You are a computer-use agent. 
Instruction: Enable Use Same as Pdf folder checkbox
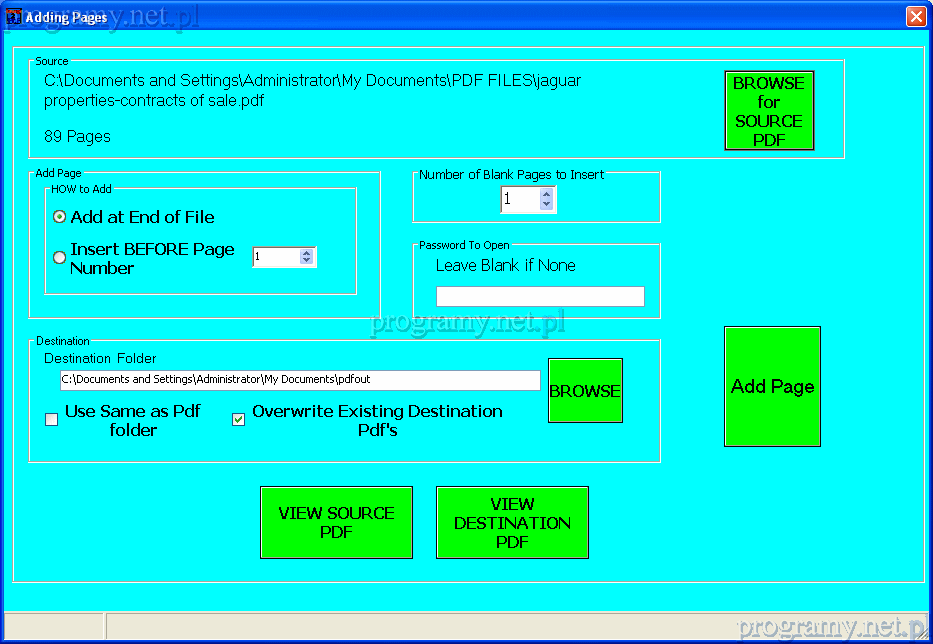52,420
